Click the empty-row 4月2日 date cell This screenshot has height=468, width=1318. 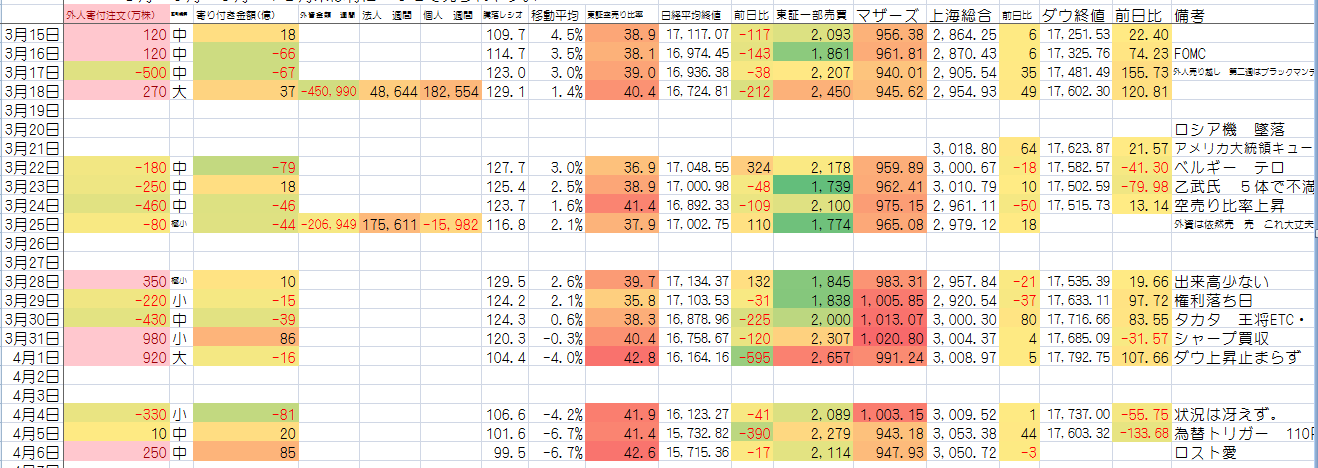[x=32, y=377]
